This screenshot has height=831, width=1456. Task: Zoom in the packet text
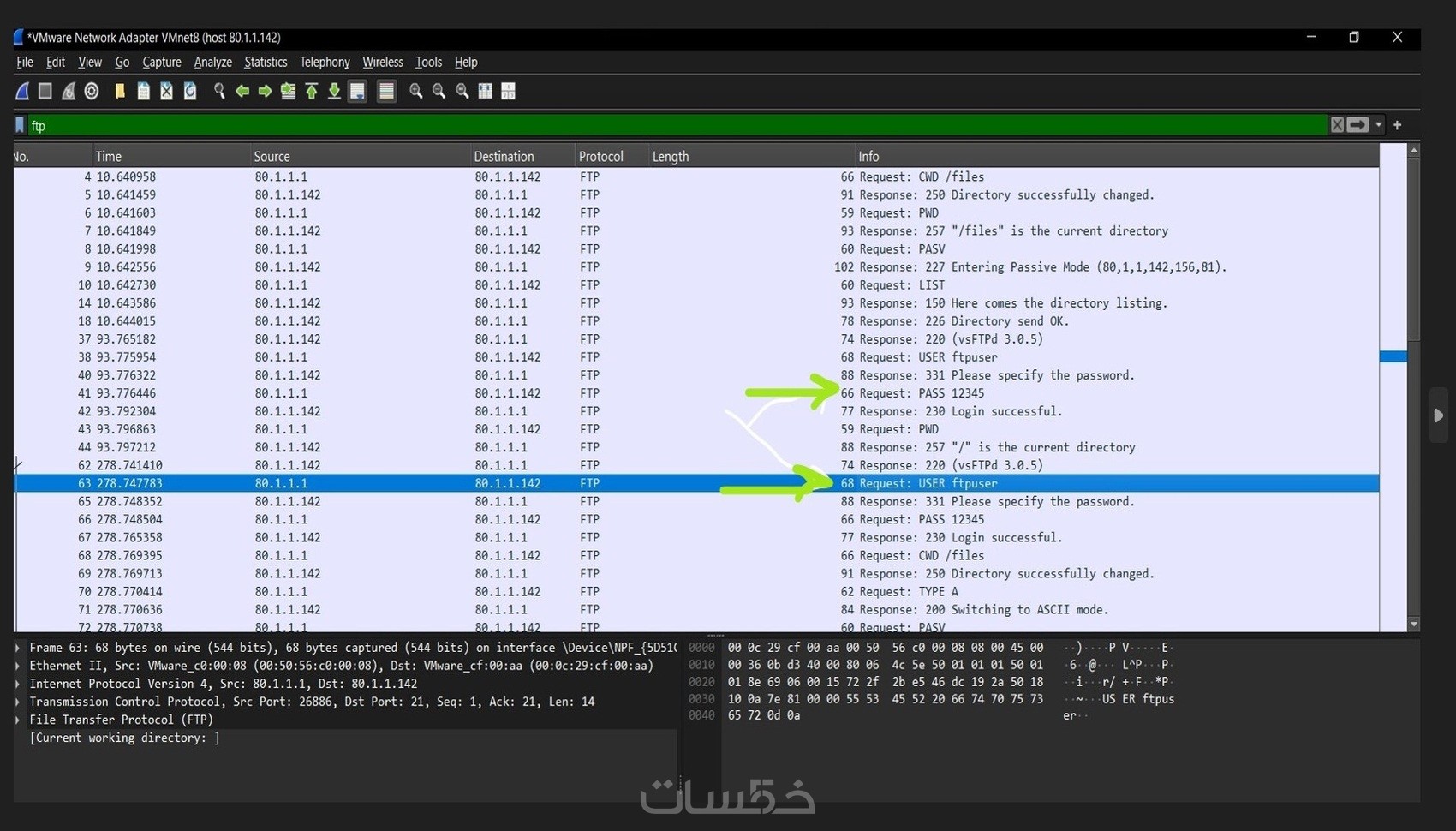(416, 91)
